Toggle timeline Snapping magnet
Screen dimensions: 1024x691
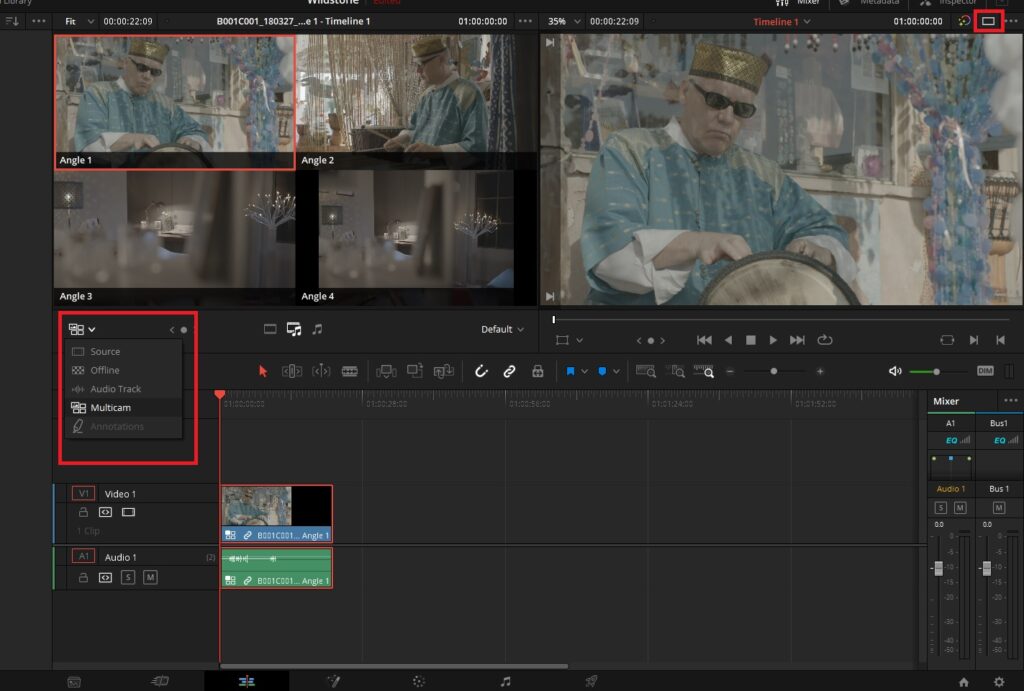coord(481,371)
